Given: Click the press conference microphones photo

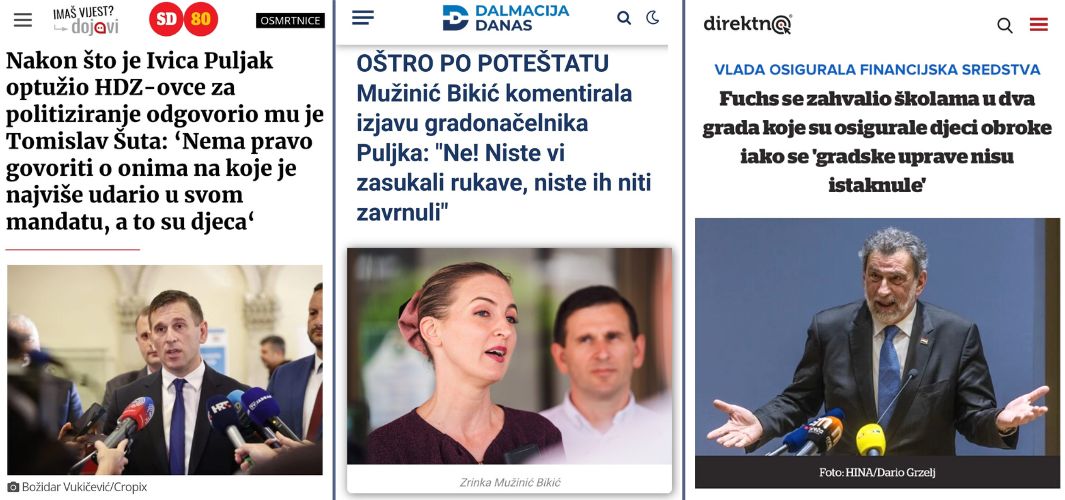Looking at the screenshot, I should [x=165, y=370].
